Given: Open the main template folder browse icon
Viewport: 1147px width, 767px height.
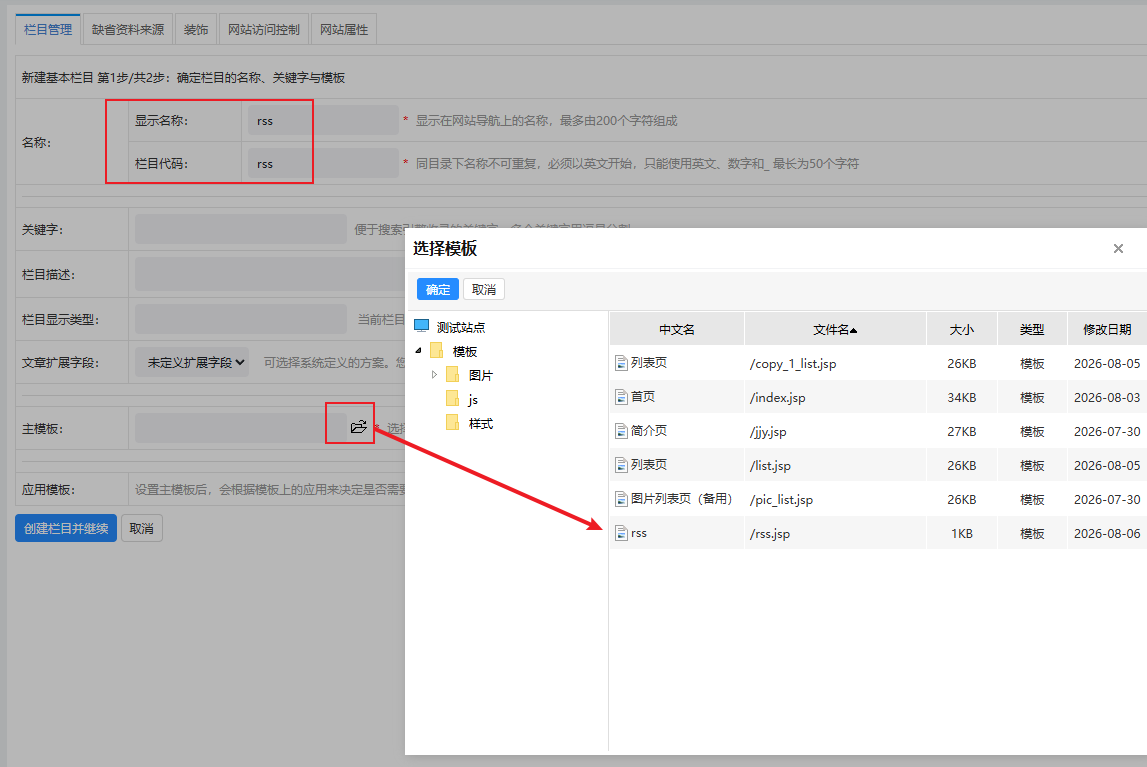Looking at the screenshot, I should [x=358, y=426].
